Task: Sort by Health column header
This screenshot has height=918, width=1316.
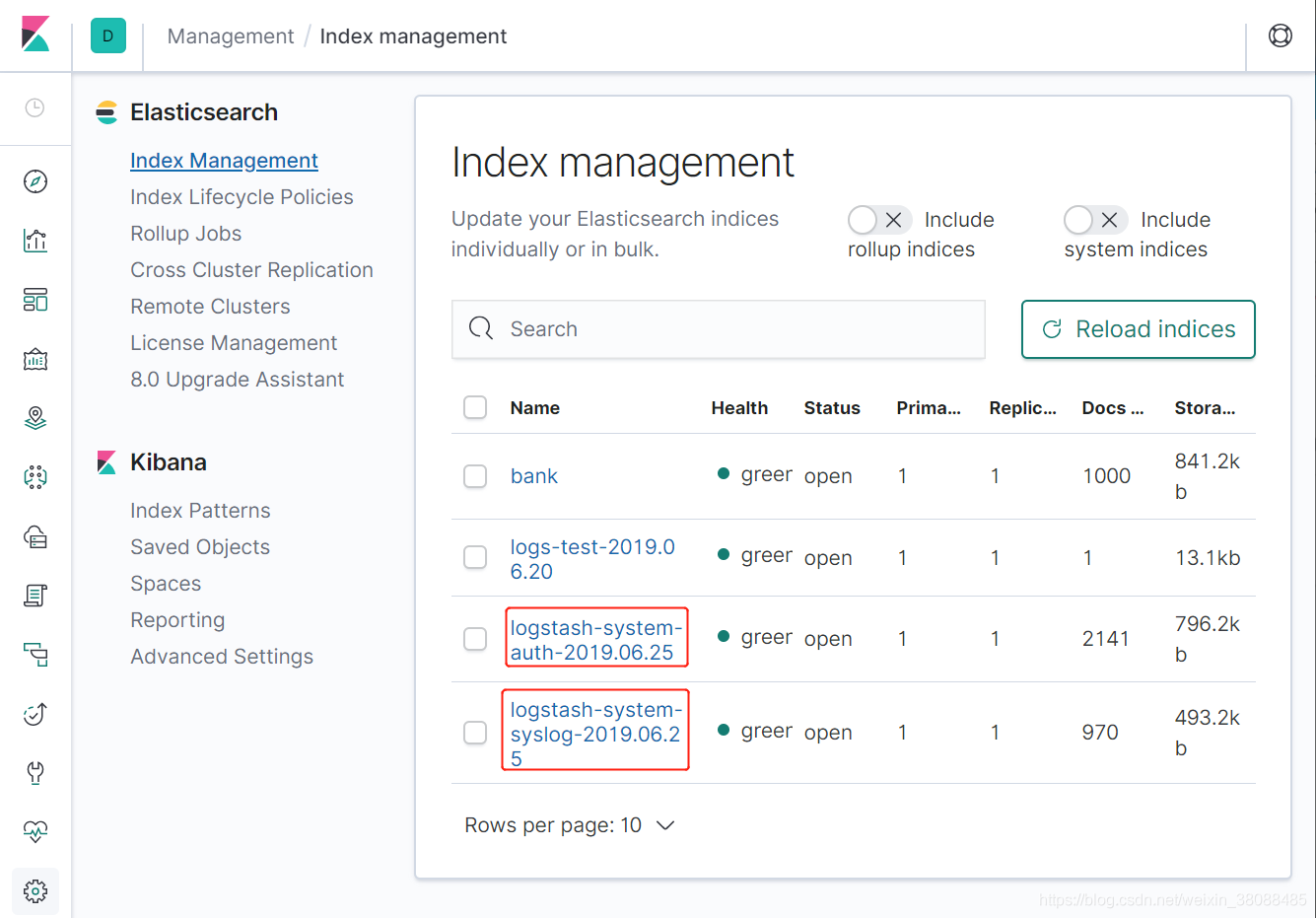Action: pyautogui.click(x=739, y=408)
